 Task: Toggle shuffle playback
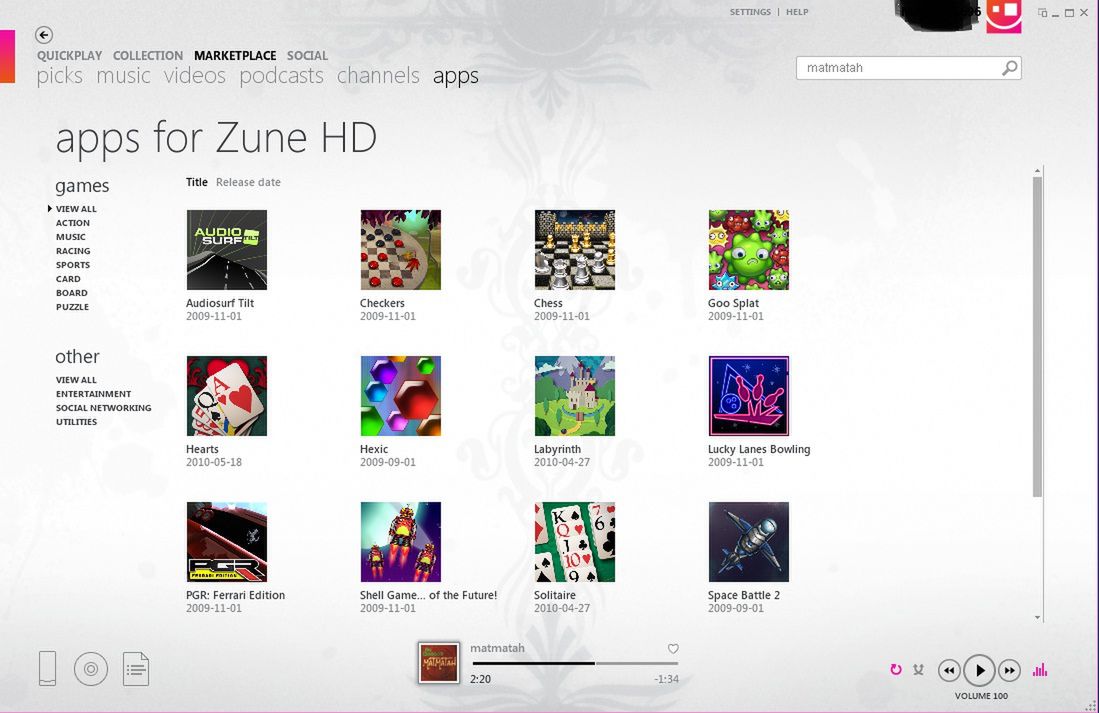[918, 670]
